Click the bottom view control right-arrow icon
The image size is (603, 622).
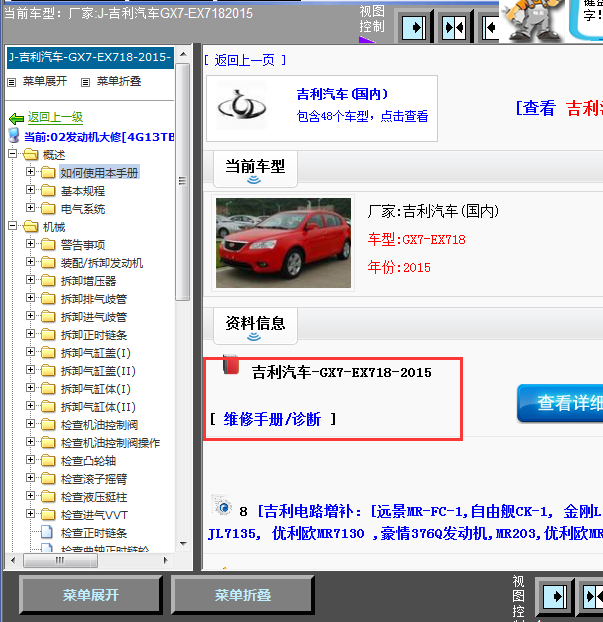pyautogui.click(x=555, y=596)
